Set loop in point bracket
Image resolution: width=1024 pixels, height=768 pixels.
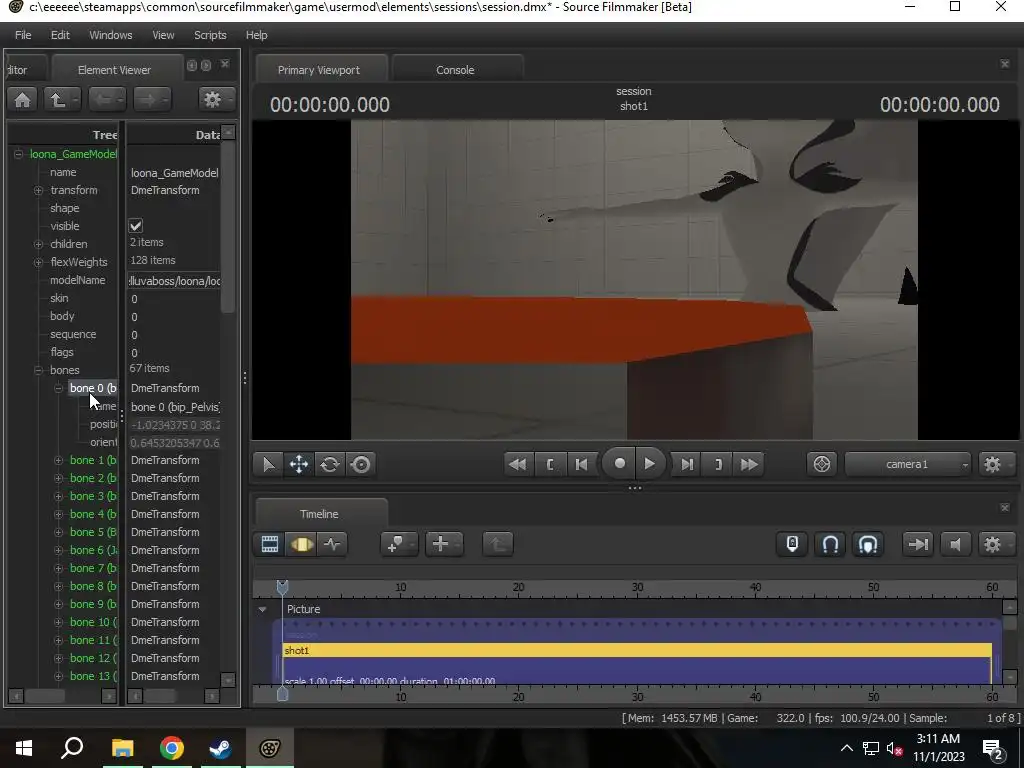(x=550, y=464)
